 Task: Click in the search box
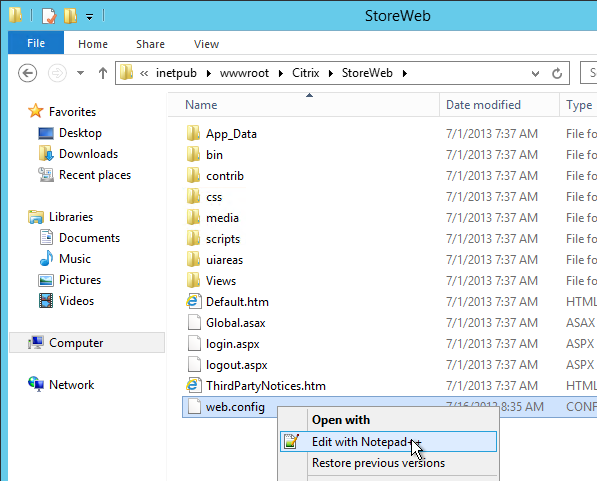click(x=588, y=73)
